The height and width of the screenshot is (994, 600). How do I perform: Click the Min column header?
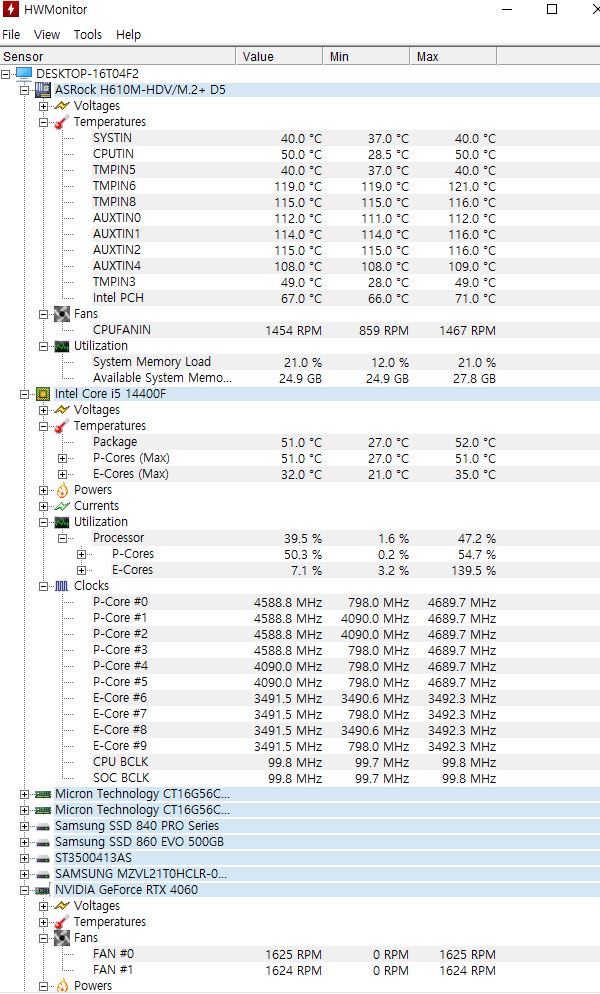pos(367,56)
